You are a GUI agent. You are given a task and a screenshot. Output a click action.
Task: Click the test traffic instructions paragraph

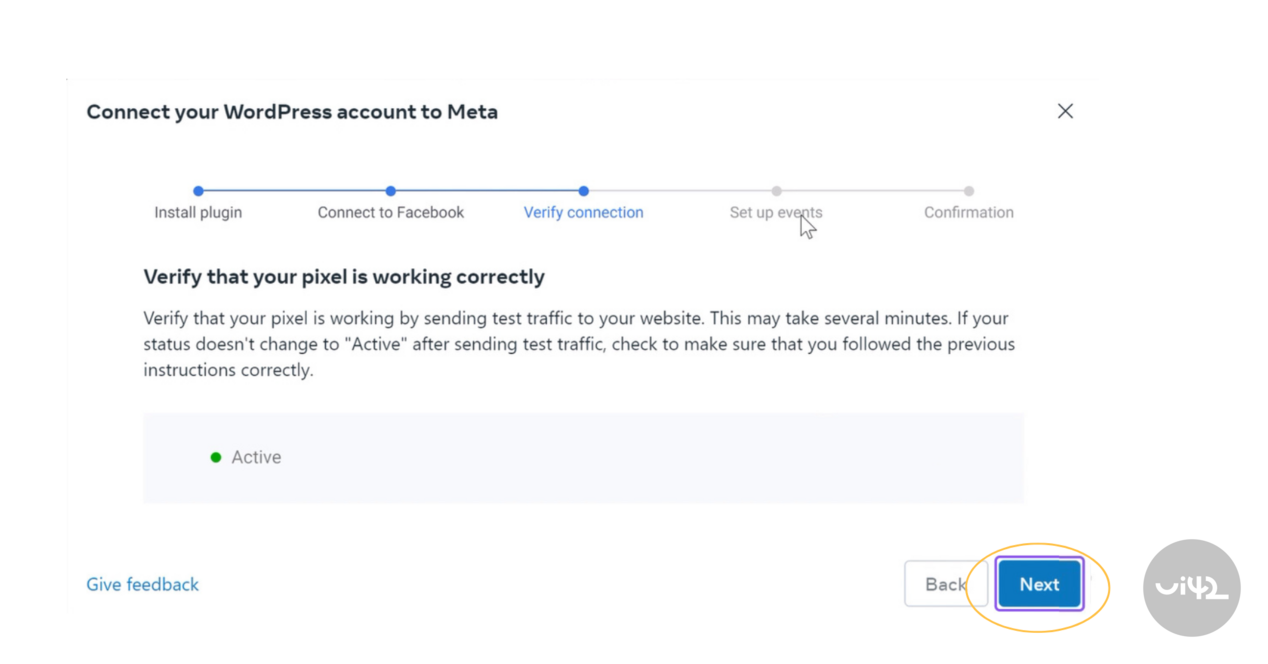578,344
